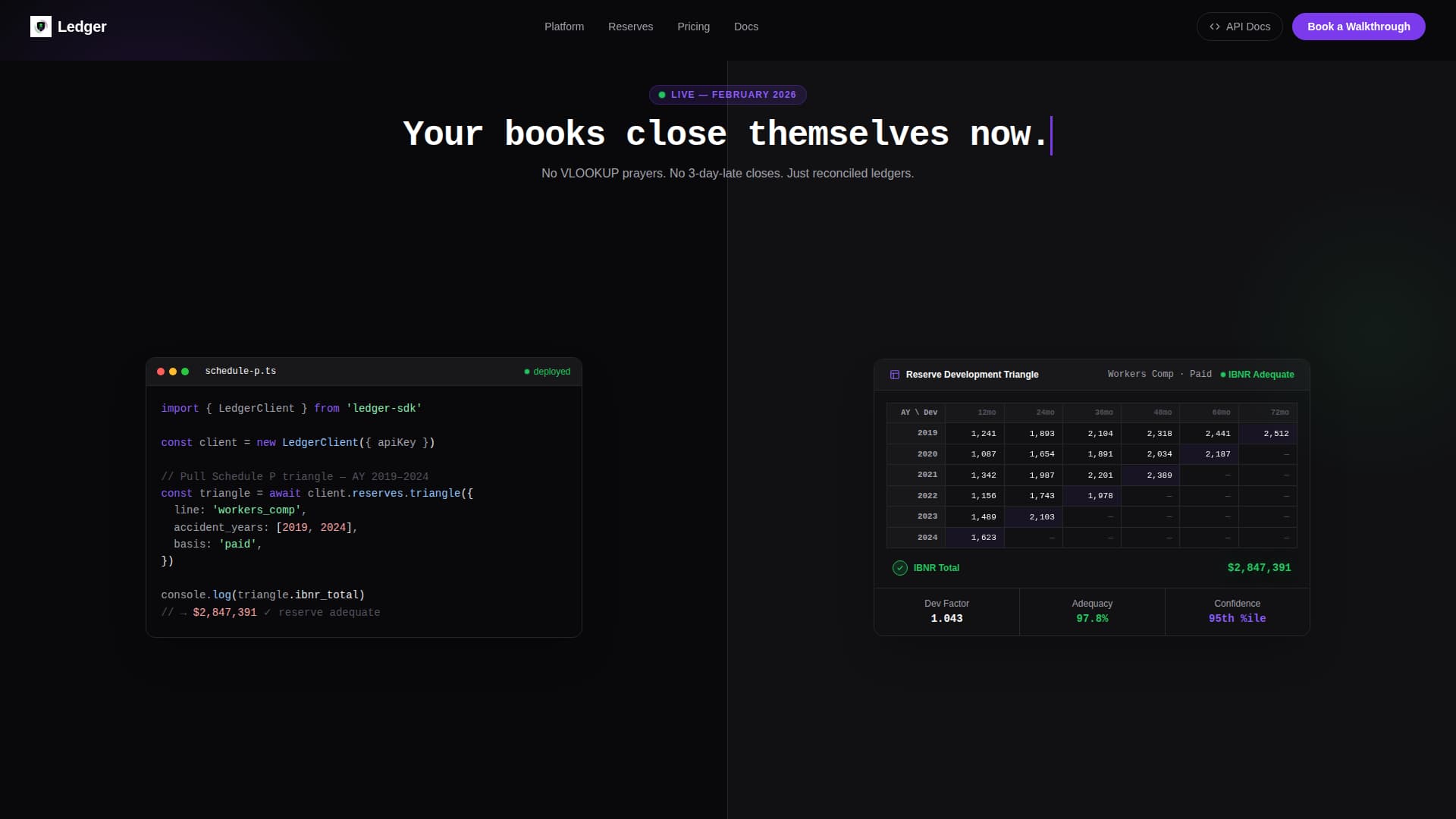Click the IBNR Adequate status indicator
The image size is (1456, 819).
tap(1257, 375)
